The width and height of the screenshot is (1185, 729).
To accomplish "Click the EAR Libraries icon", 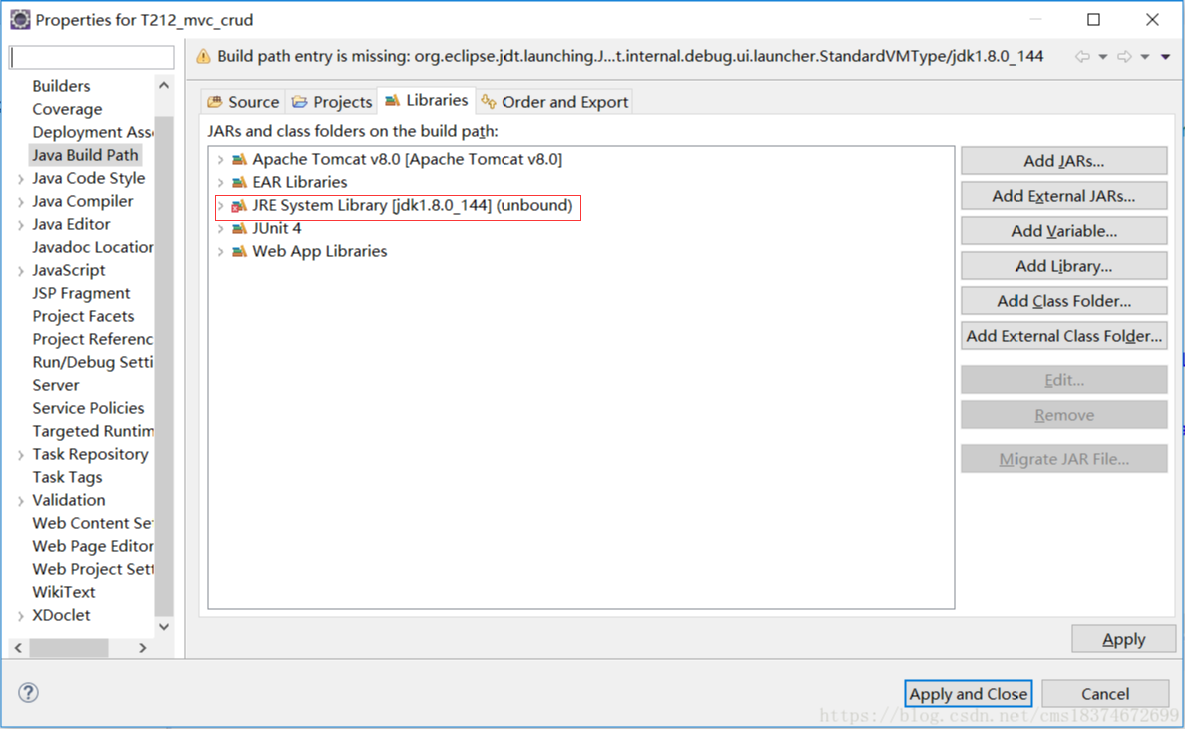I will 239,182.
